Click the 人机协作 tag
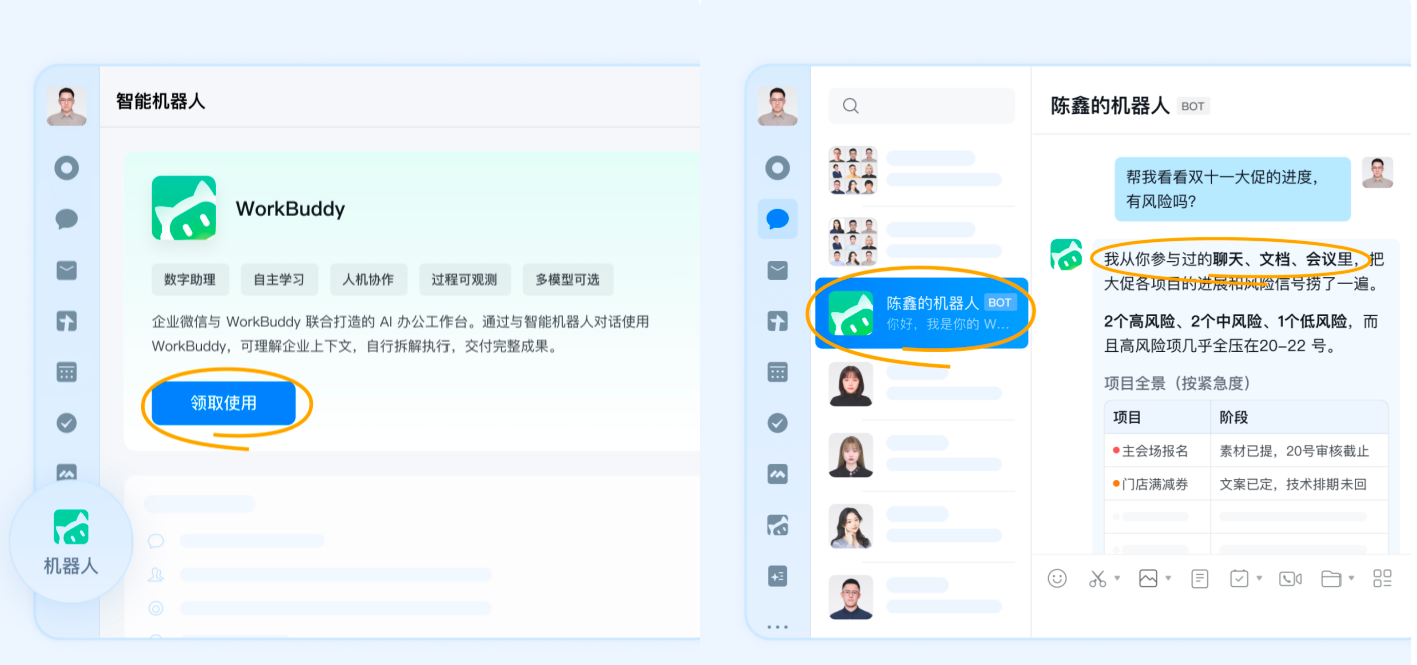This screenshot has height=665, width=1417. coord(368,279)
